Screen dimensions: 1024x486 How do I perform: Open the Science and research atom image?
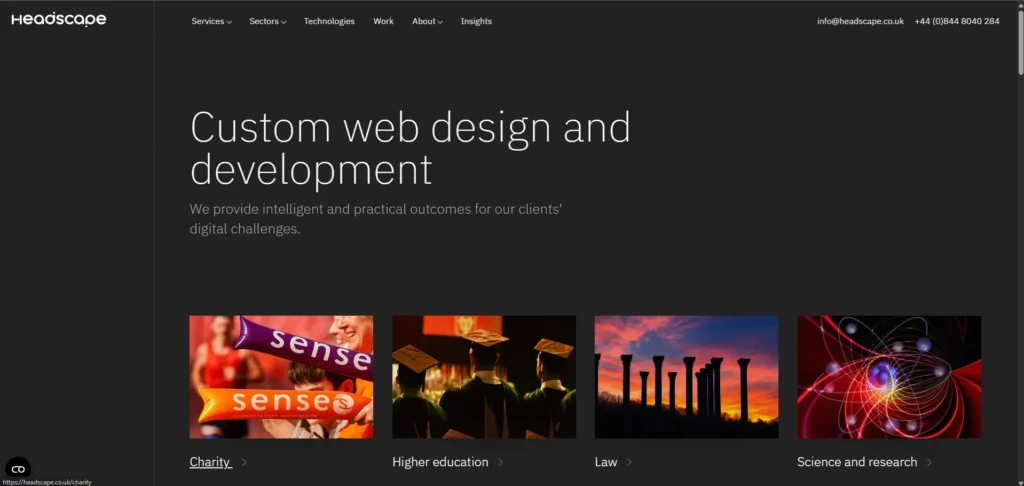tap(889, 377)
